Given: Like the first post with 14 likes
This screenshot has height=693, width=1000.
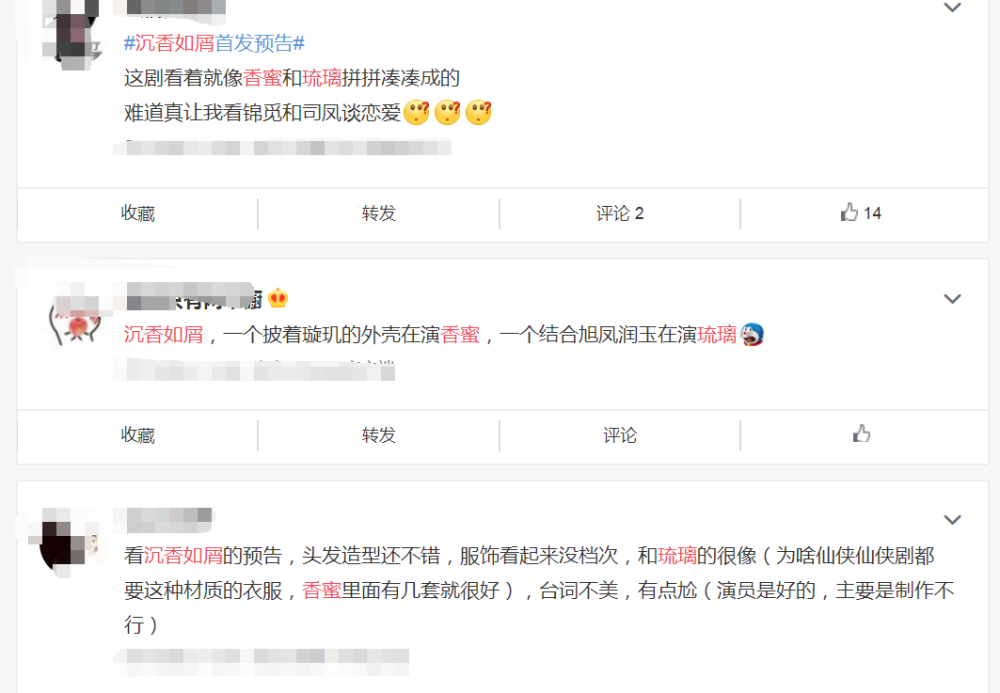Looking at the screenshot, I should click(x=860, y=213).
